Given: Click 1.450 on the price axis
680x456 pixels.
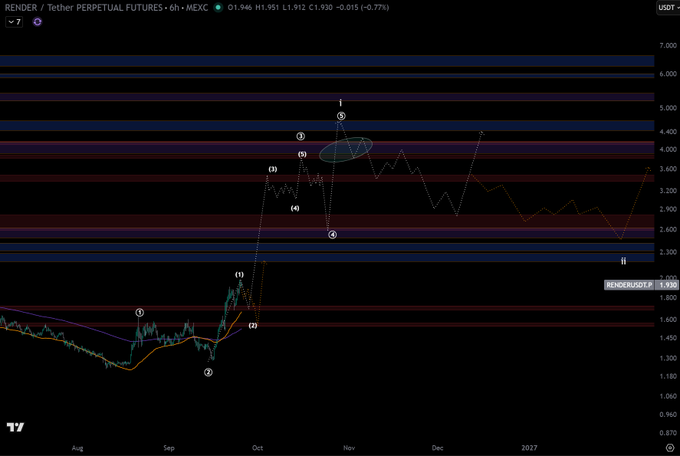Looking at the screenshot, I should 668,338.
